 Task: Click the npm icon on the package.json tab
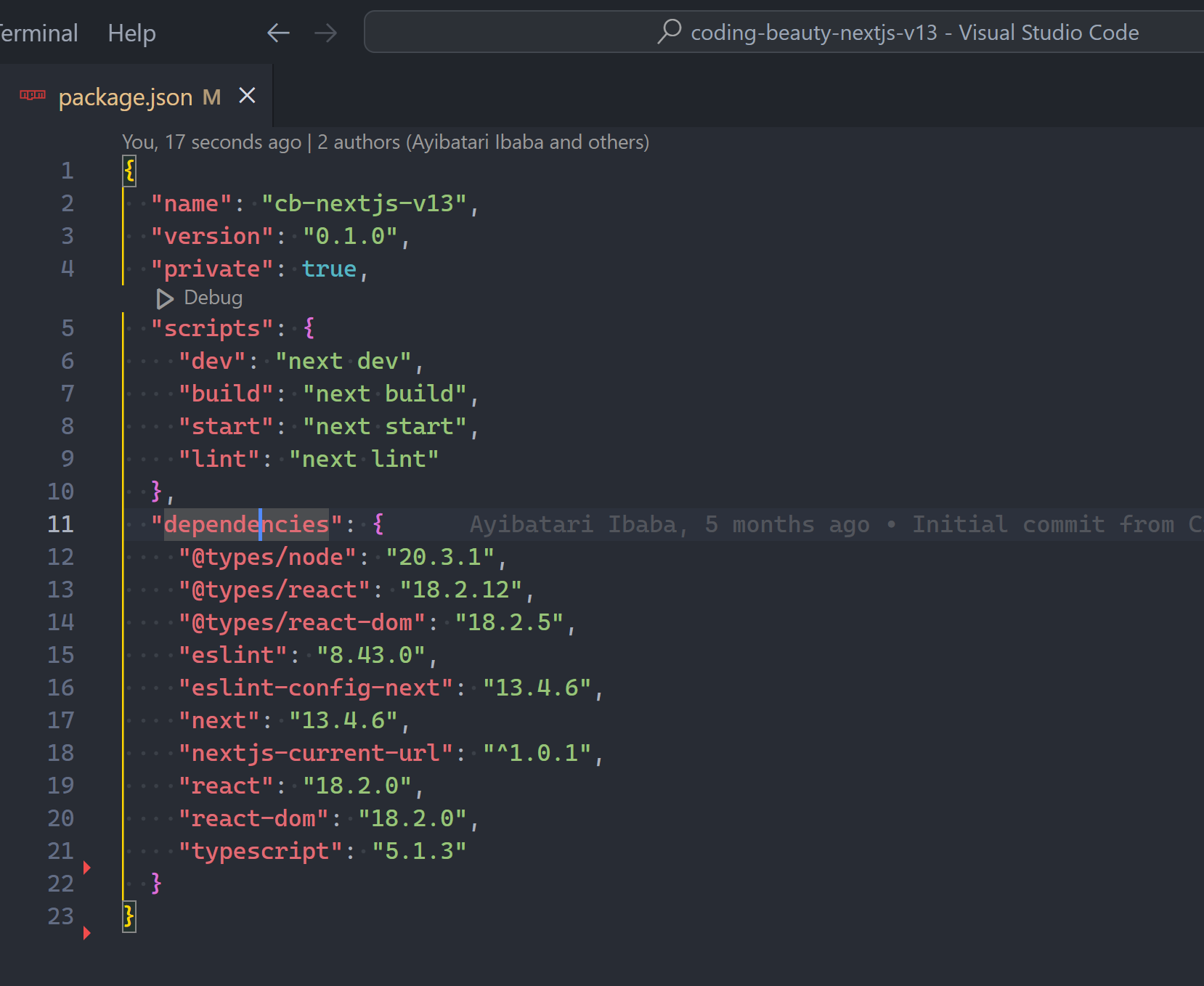click(x=32, y=95)
